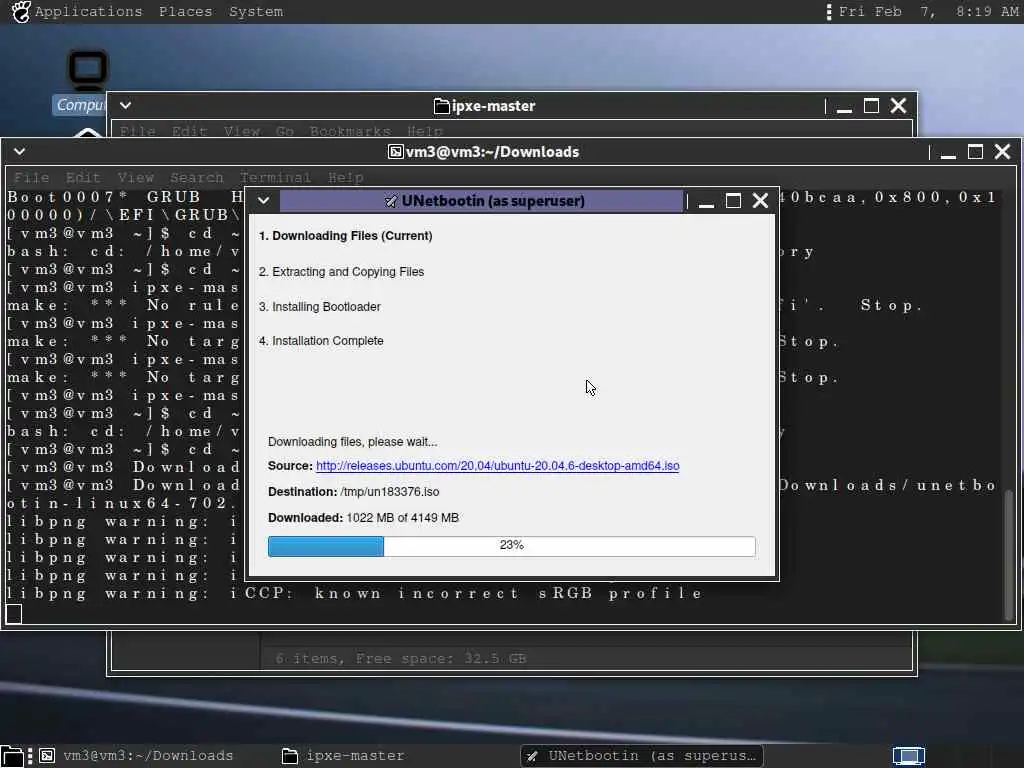
Task: Click the 23% download progress bar
Action: 511,546
